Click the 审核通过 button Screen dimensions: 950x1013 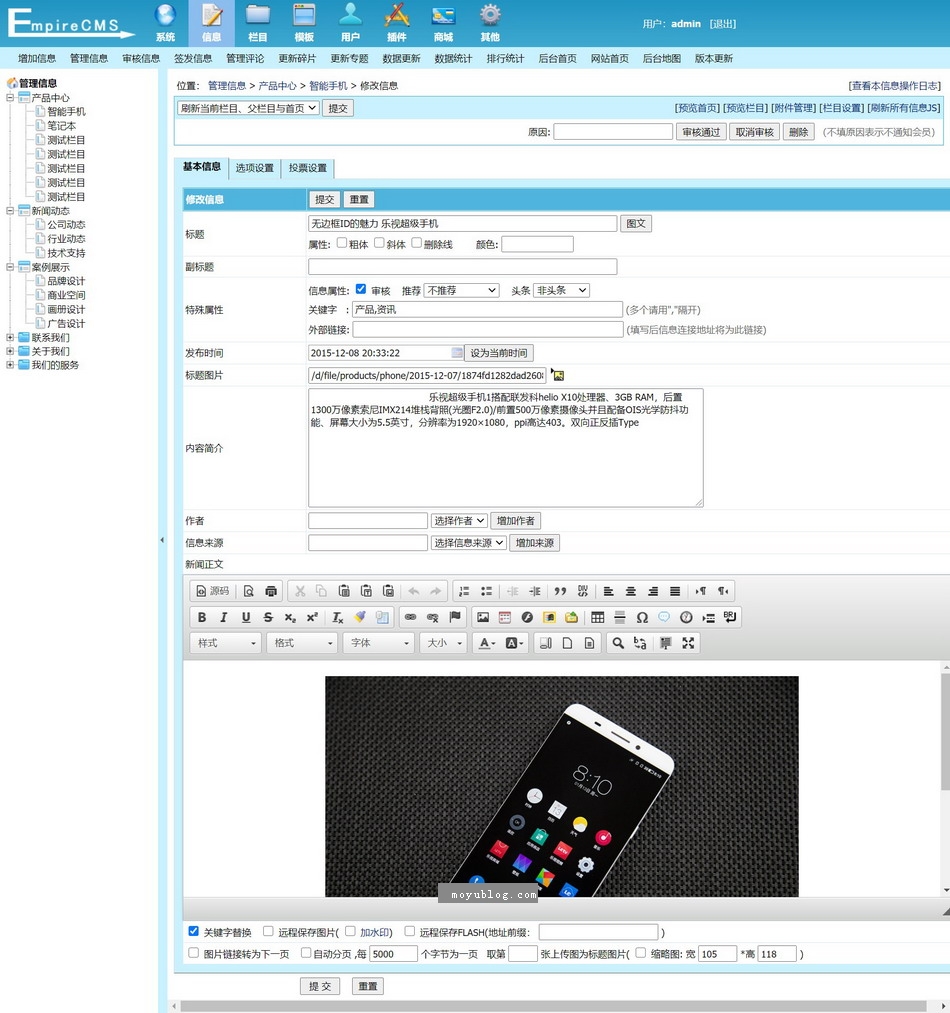(701, 132)
